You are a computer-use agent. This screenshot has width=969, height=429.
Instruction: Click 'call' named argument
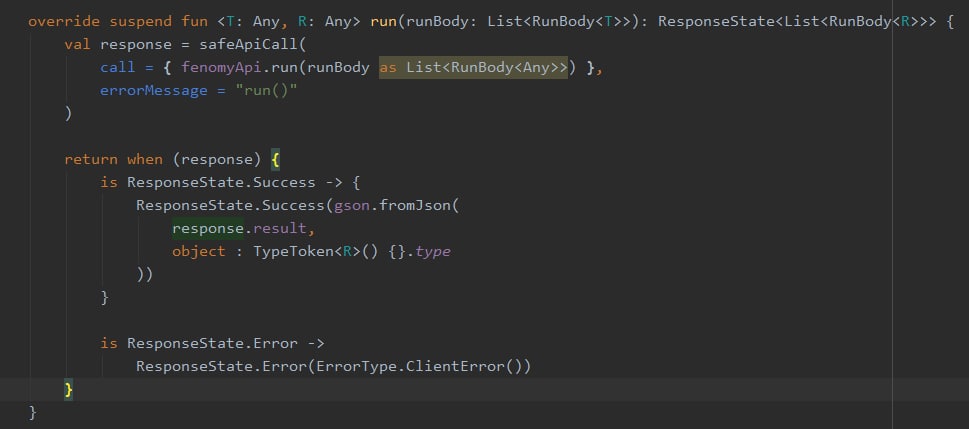117,67
